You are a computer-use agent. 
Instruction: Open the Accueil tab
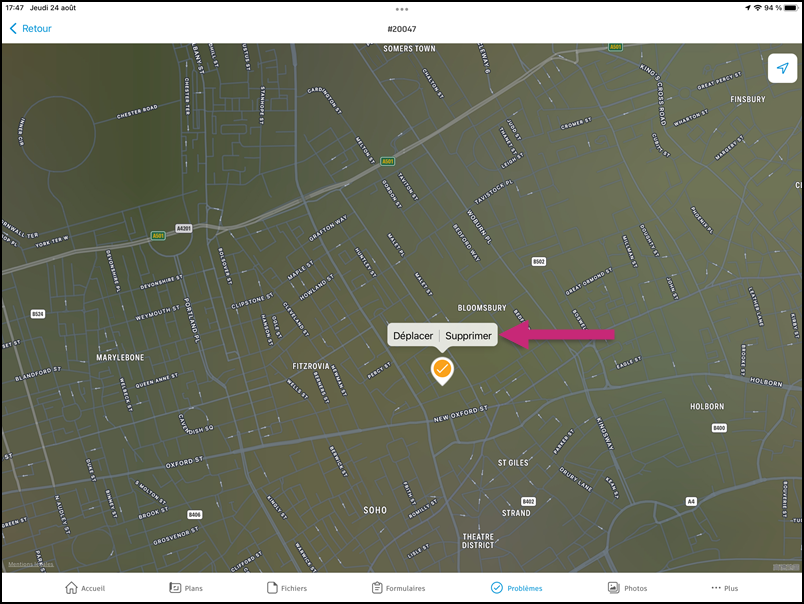85,588
